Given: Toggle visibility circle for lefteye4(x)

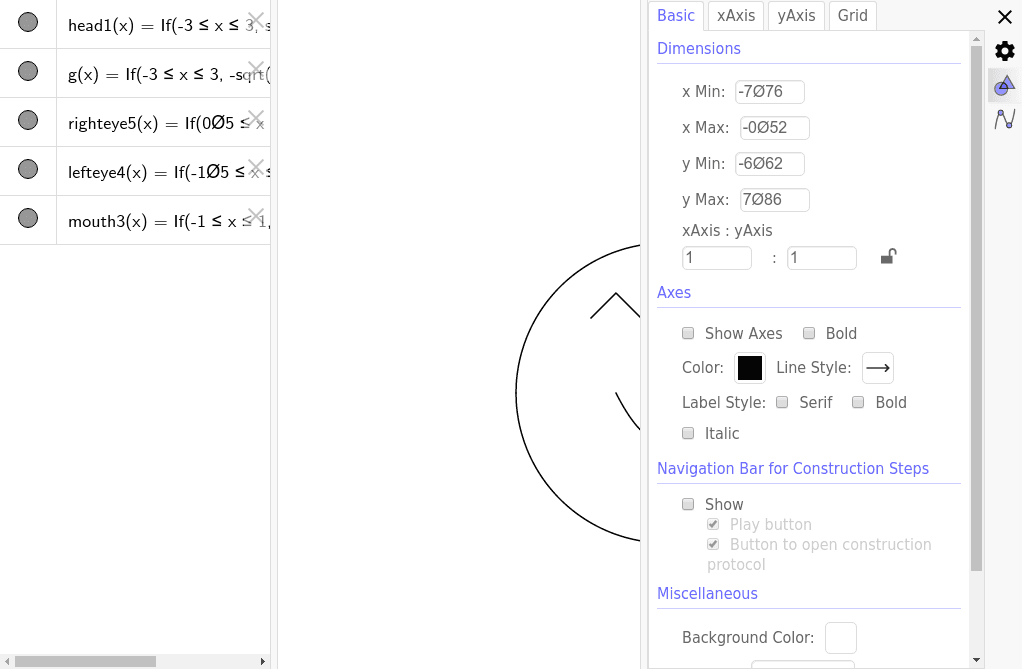Looking at the screenshot, I should coord(28,169).
